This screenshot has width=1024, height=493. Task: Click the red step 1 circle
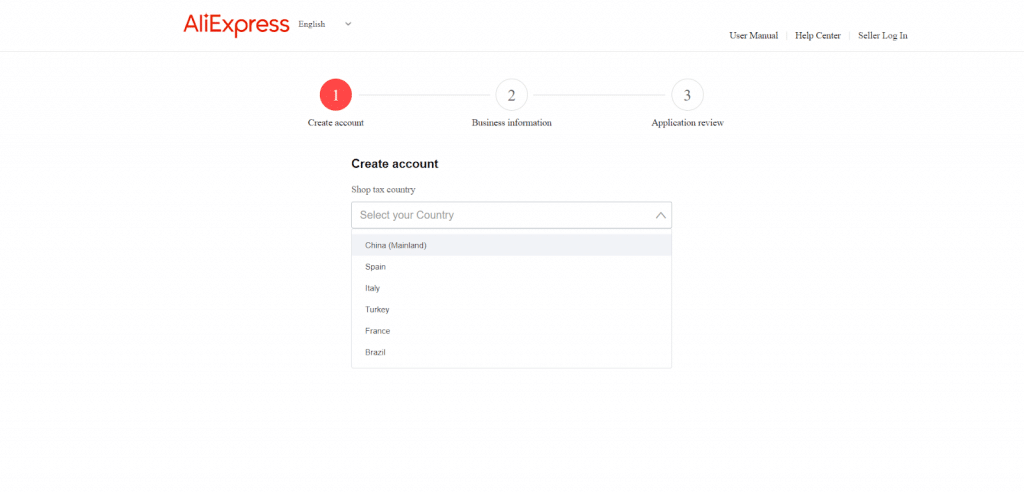click(336, 95)
